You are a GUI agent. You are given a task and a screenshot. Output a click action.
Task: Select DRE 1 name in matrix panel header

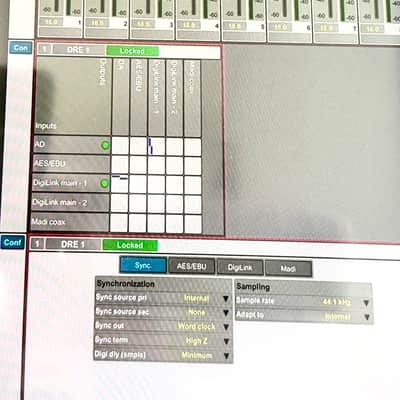pos(78,50)
